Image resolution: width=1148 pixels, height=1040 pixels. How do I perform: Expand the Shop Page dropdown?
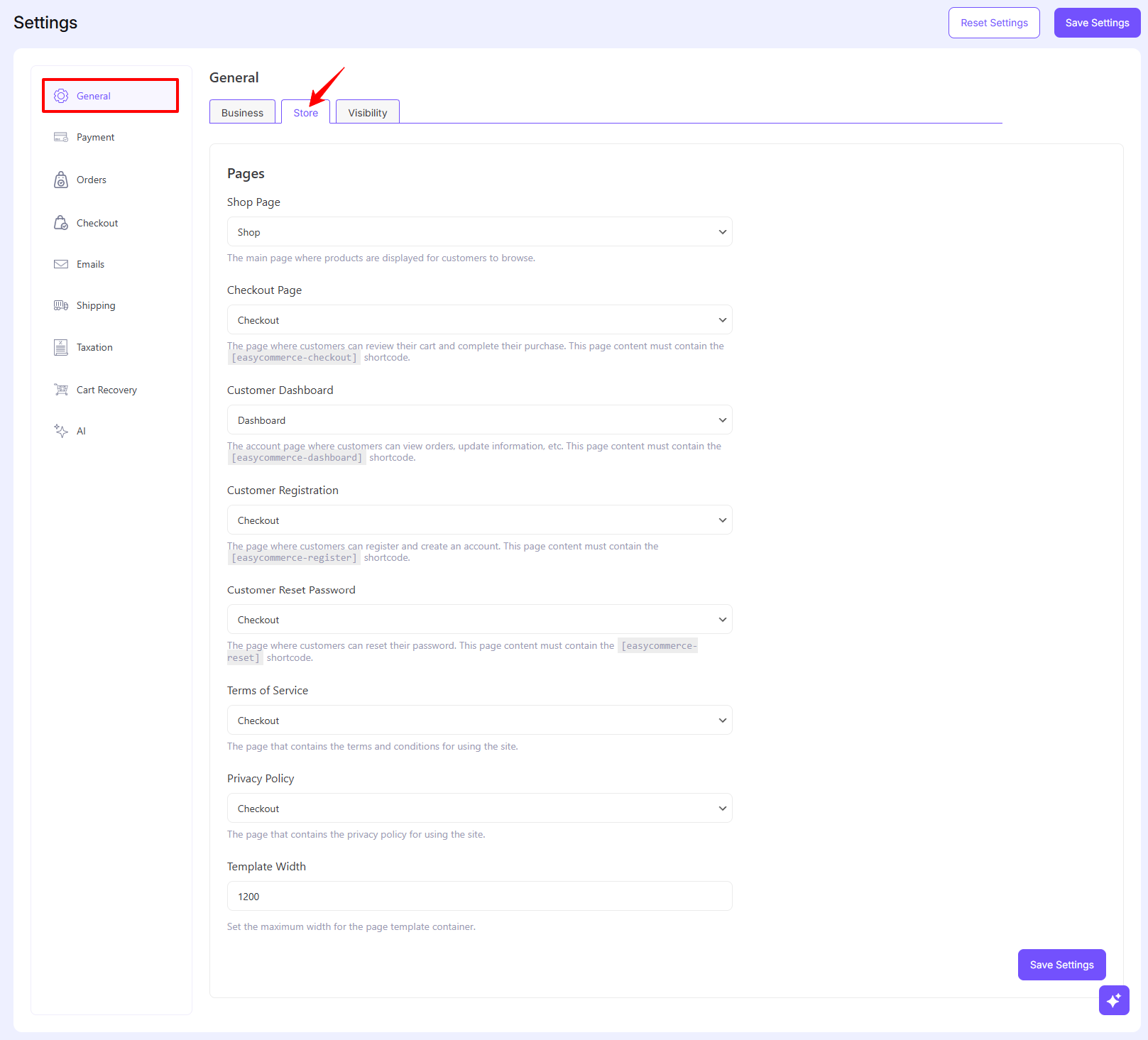pos(479,232)
